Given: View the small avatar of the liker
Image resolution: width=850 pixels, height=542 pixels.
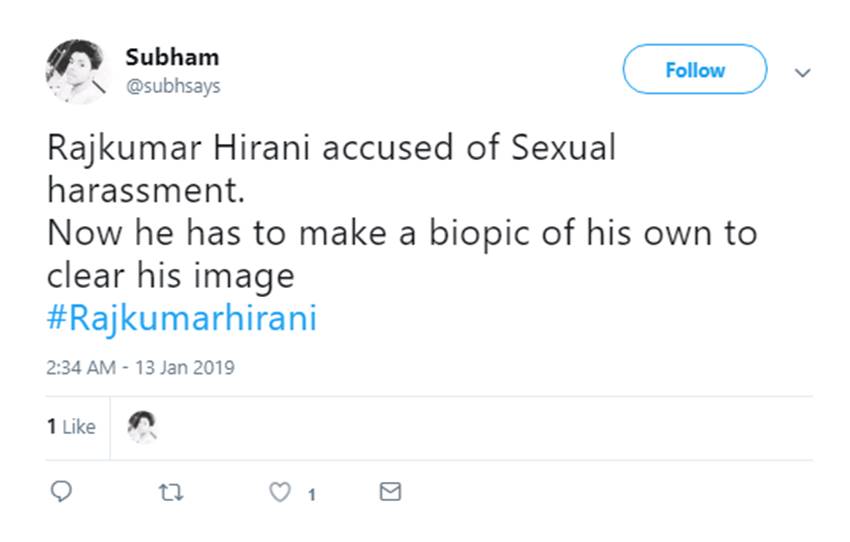Looking at the screenshot, I should [143, 427].
